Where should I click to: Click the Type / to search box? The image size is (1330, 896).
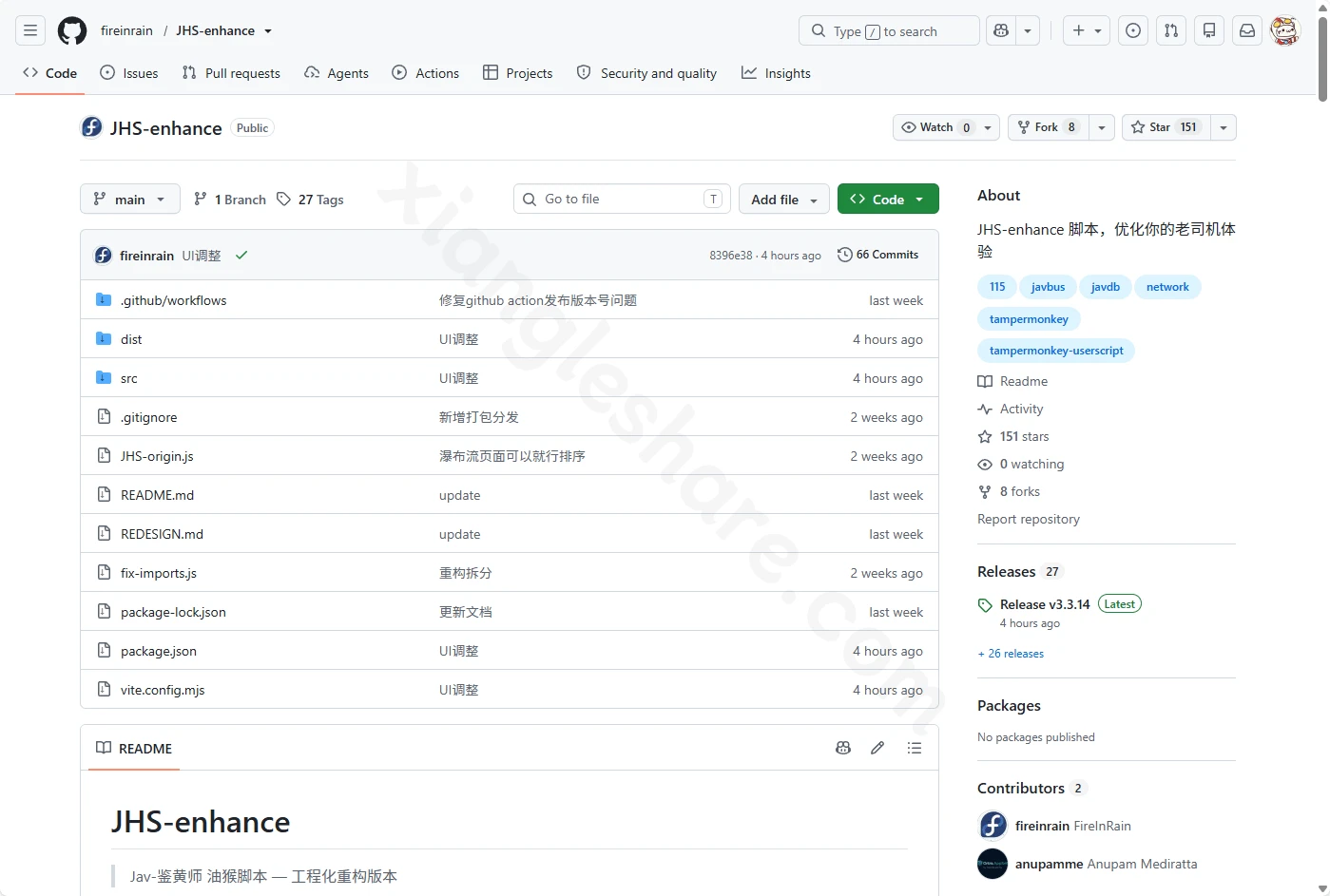pyautogui.click(x=889, y=30)
